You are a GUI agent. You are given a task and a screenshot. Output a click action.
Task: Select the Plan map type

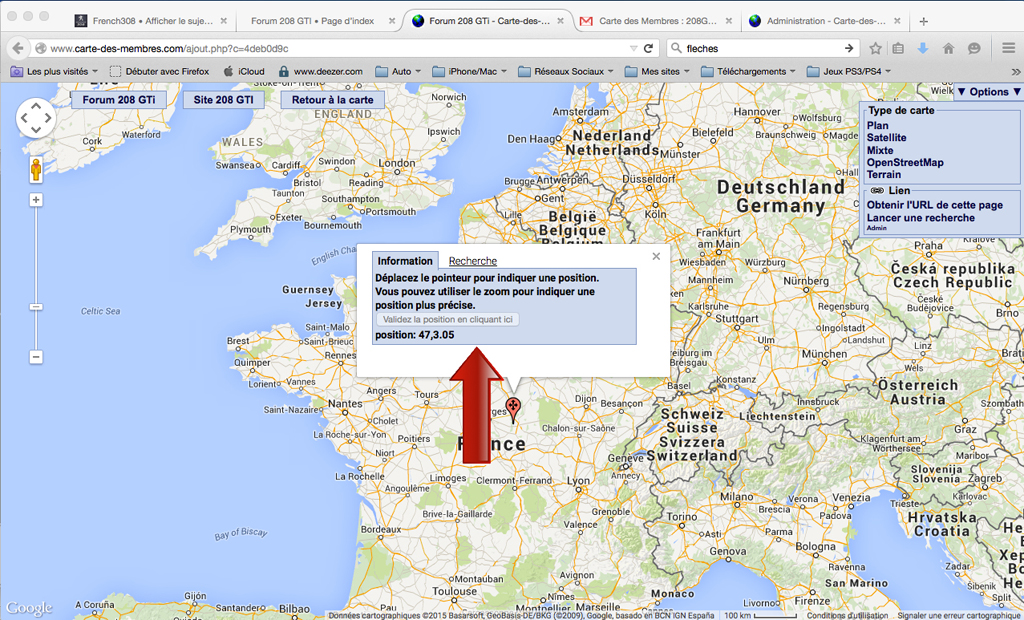[877, 125]
